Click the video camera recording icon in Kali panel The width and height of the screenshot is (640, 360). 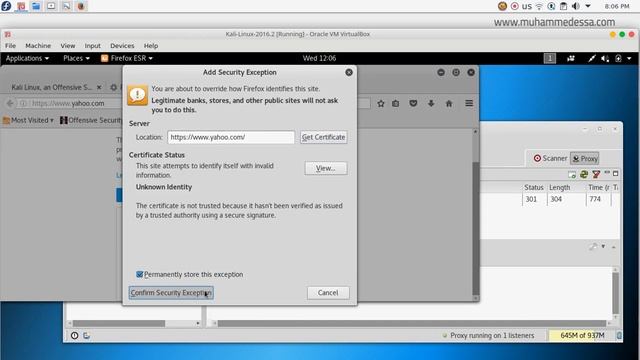(x=571, y=58)
